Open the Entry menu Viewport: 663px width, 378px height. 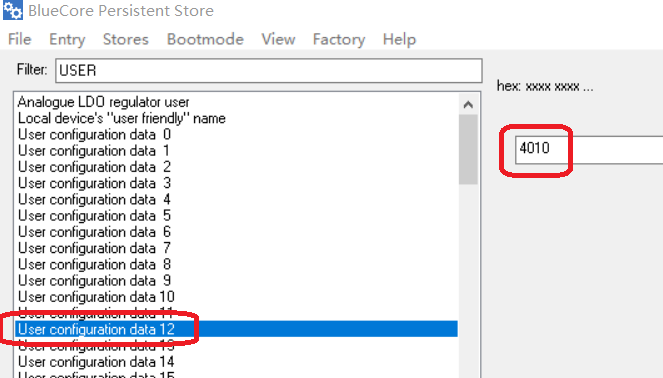pos(67,39)
